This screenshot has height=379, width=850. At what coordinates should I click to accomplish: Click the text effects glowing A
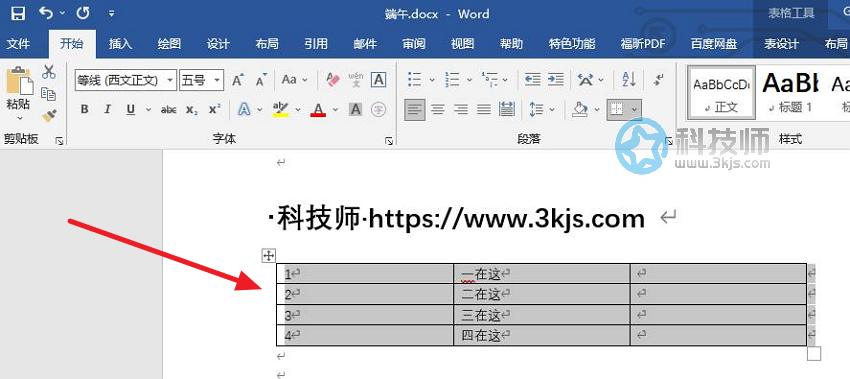[244, 110]
